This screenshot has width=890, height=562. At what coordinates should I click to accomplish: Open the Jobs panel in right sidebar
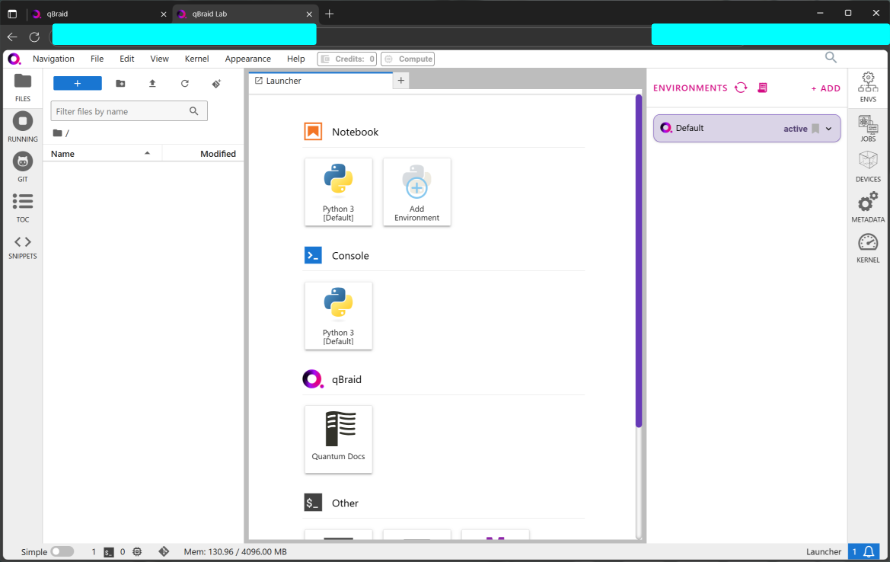point(868,128)
